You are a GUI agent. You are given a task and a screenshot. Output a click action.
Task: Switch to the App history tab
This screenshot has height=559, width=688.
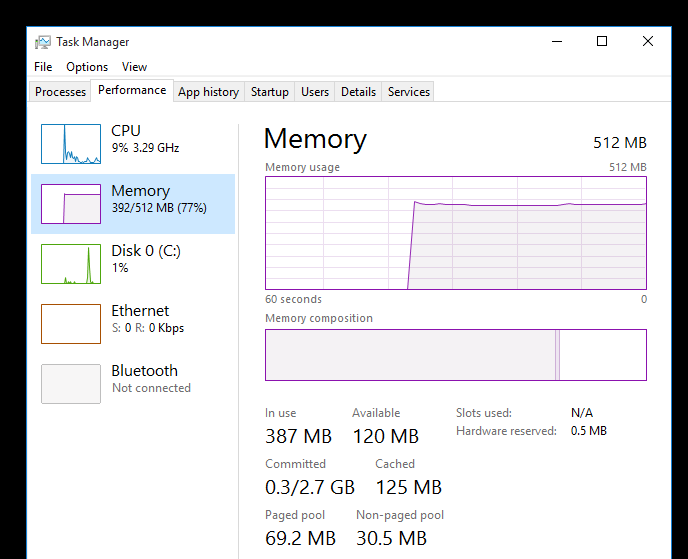tap(208, 92)
